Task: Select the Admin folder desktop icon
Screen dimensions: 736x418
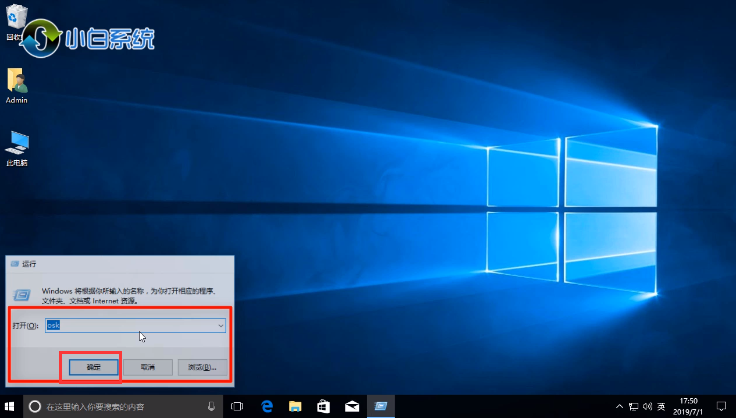Action: click(16, 82)
